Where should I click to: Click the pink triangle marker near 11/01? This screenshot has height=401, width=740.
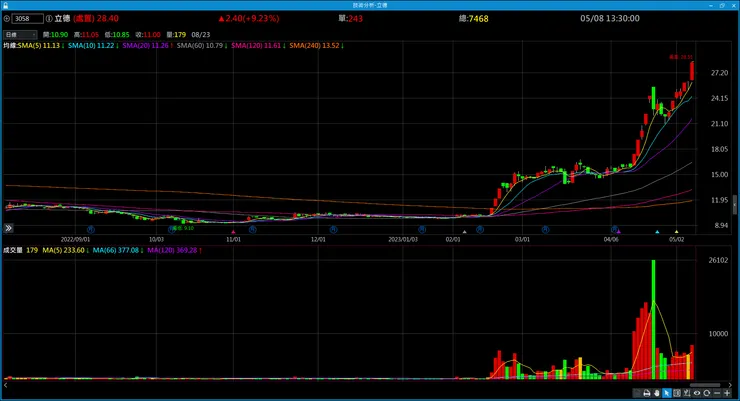[x=233, y=232]
